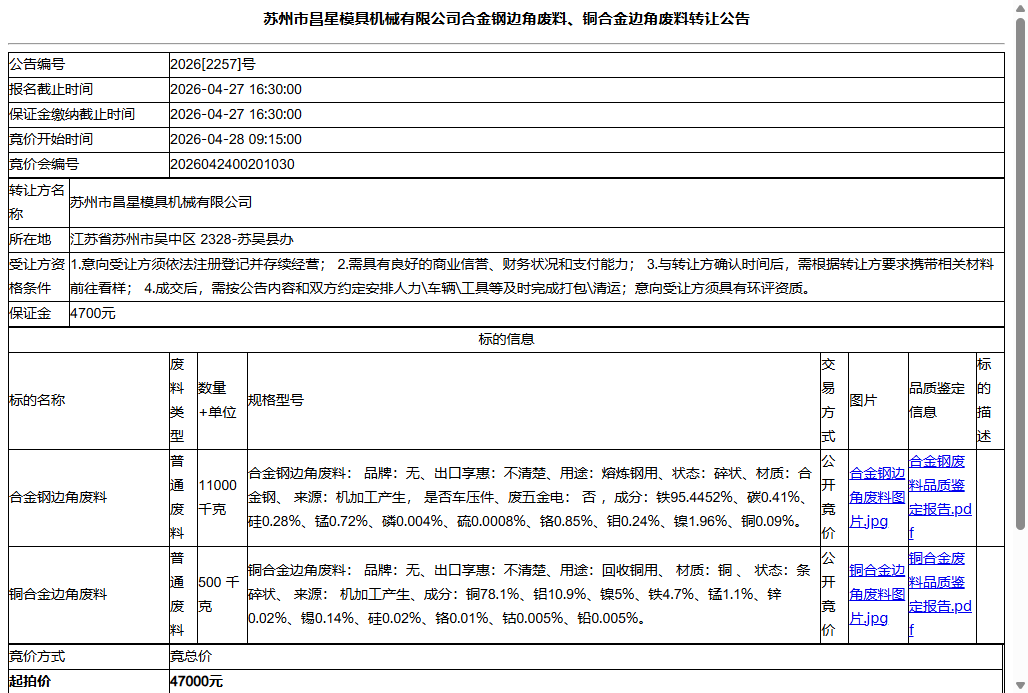1028x693 pixels.
Task: Click the 标的信息 section header
Action: coord(506,339)
